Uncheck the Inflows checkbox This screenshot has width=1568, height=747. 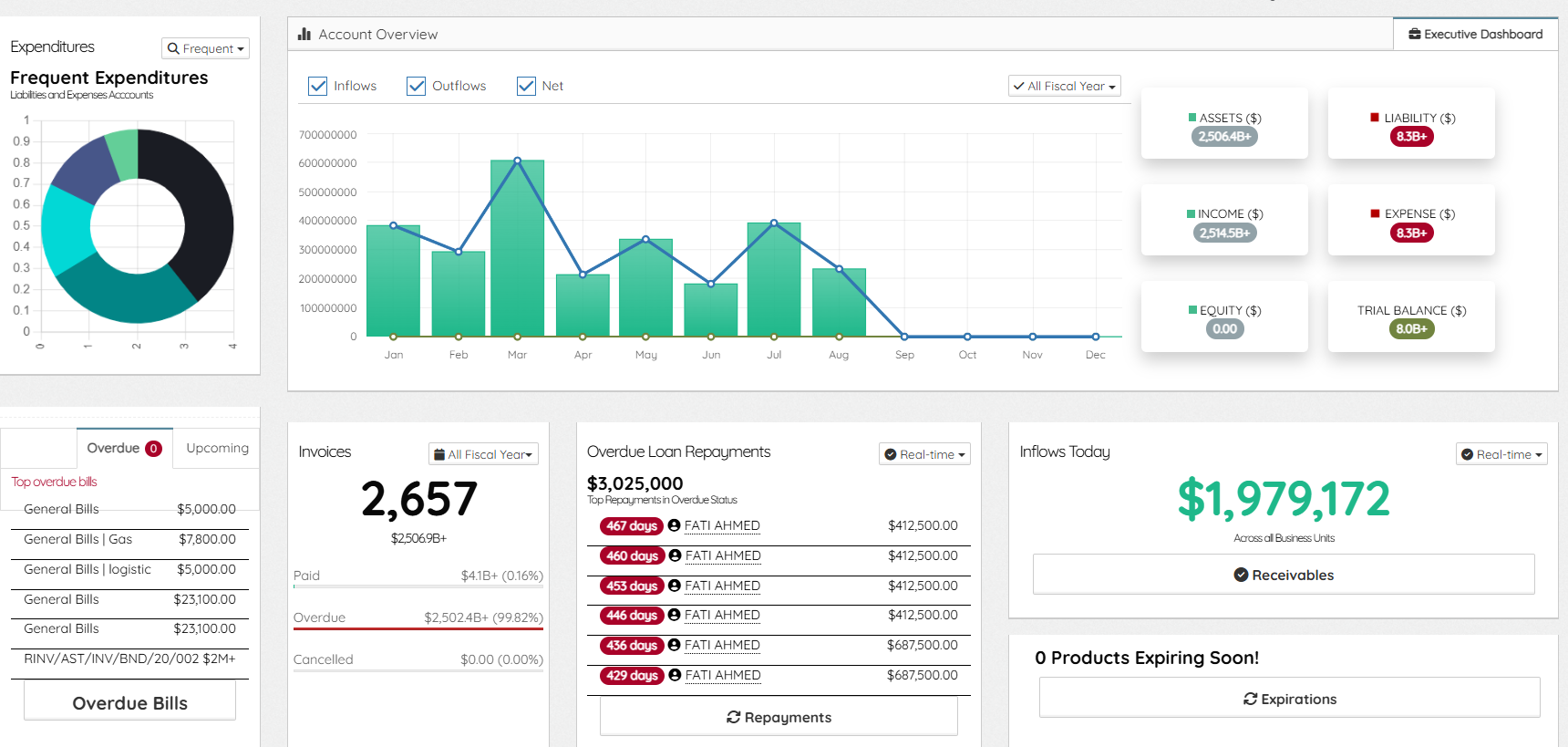[317, 86]
